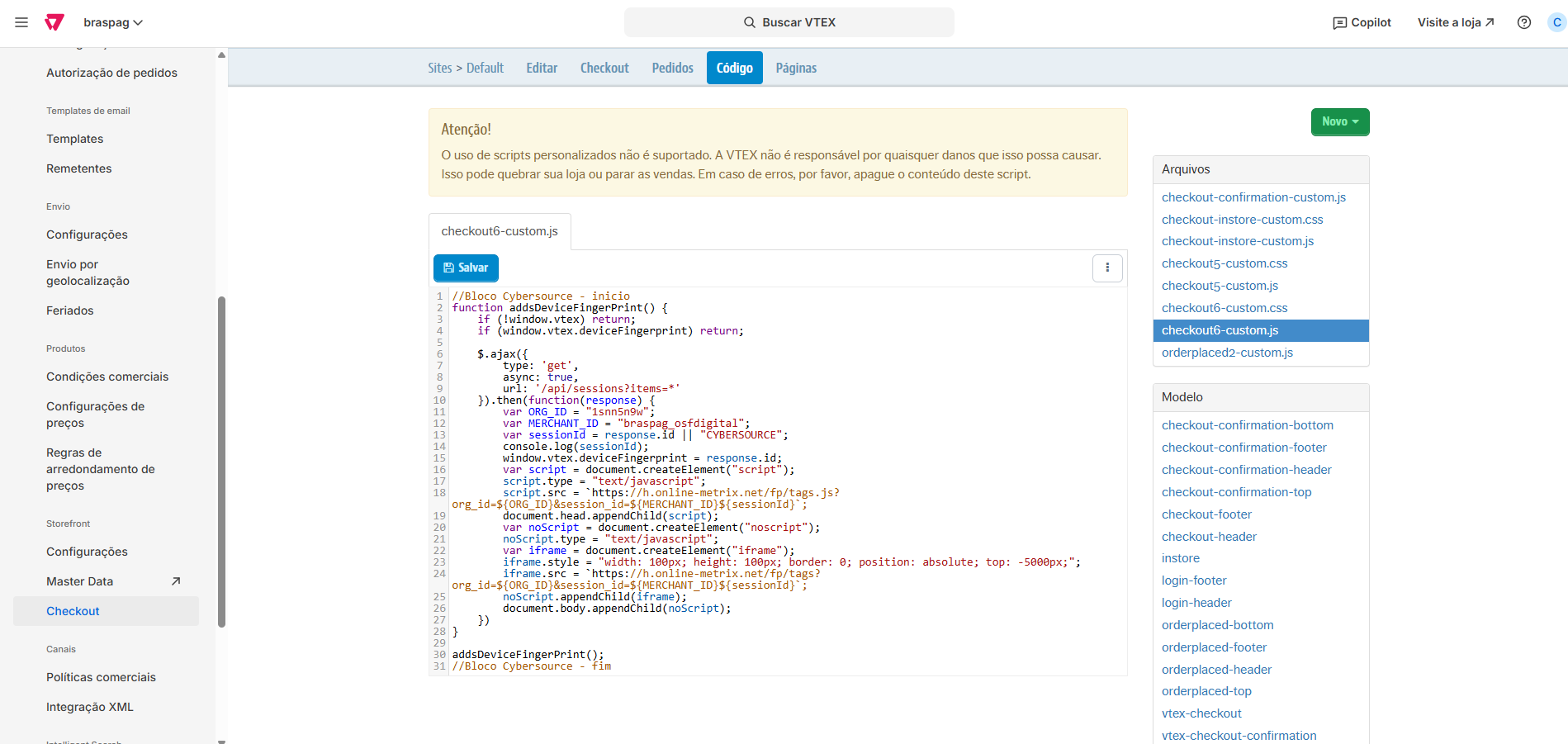The width and height of the screenshot is (1568, 744).
Task: Open the hamburger navigation menu
Action: (21, 22)
